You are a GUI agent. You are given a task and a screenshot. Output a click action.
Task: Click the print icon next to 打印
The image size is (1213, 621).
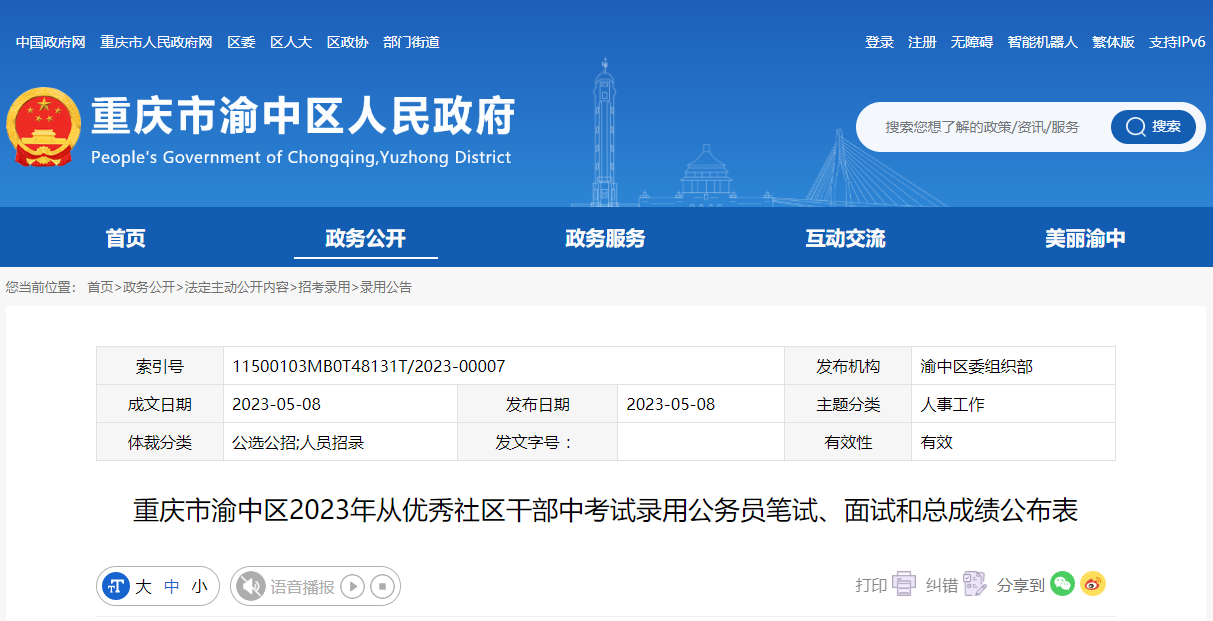(x=904, y=584)
